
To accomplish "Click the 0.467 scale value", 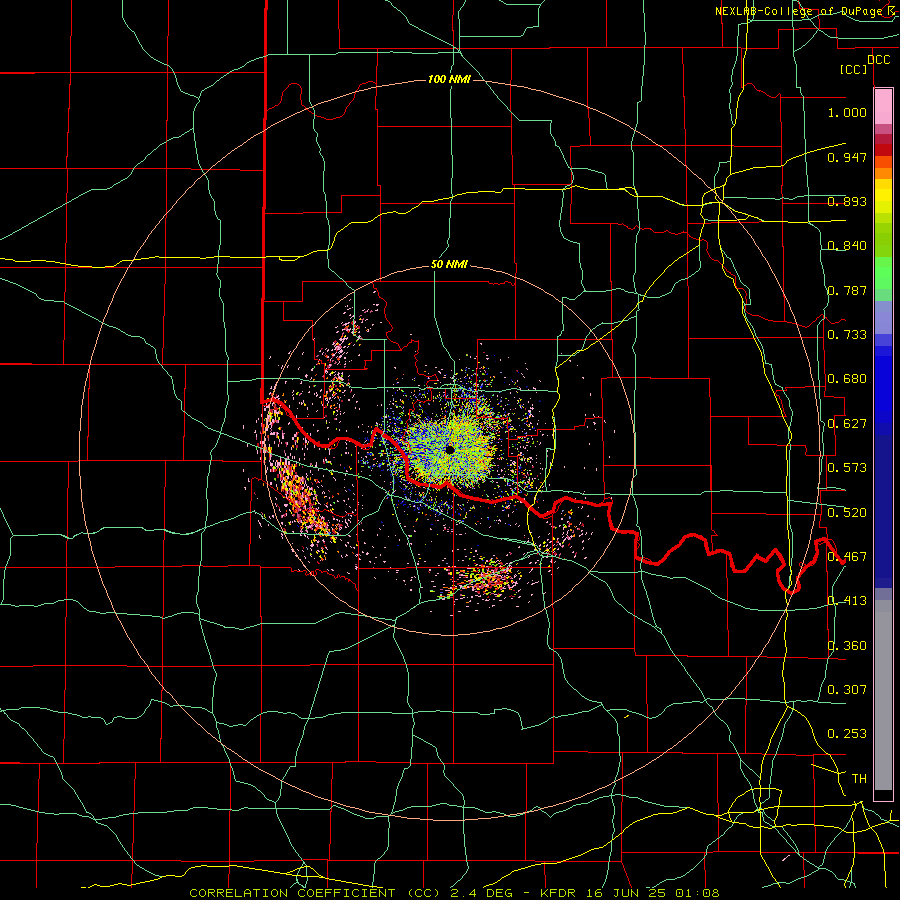I will (847, 557).
